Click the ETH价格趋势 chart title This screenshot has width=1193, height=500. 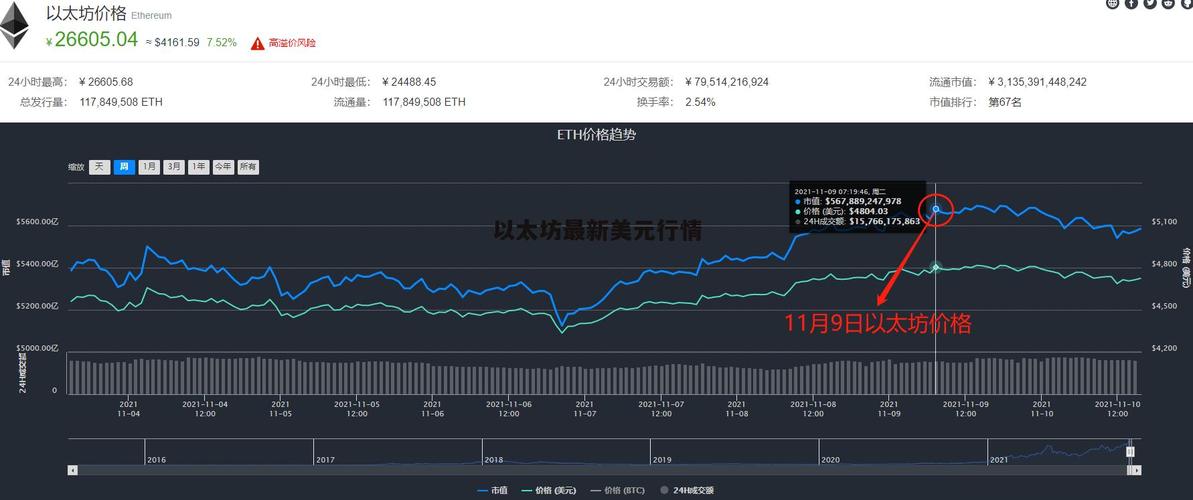click(596, 135)
